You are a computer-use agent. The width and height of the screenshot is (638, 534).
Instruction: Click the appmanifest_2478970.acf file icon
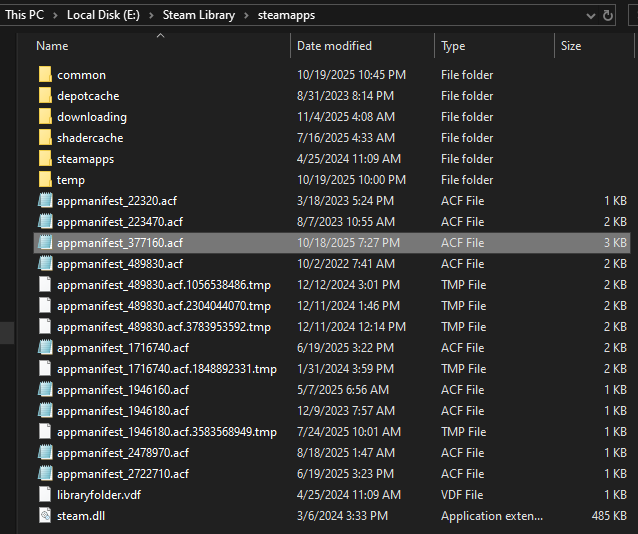click(x=45, y=453)
